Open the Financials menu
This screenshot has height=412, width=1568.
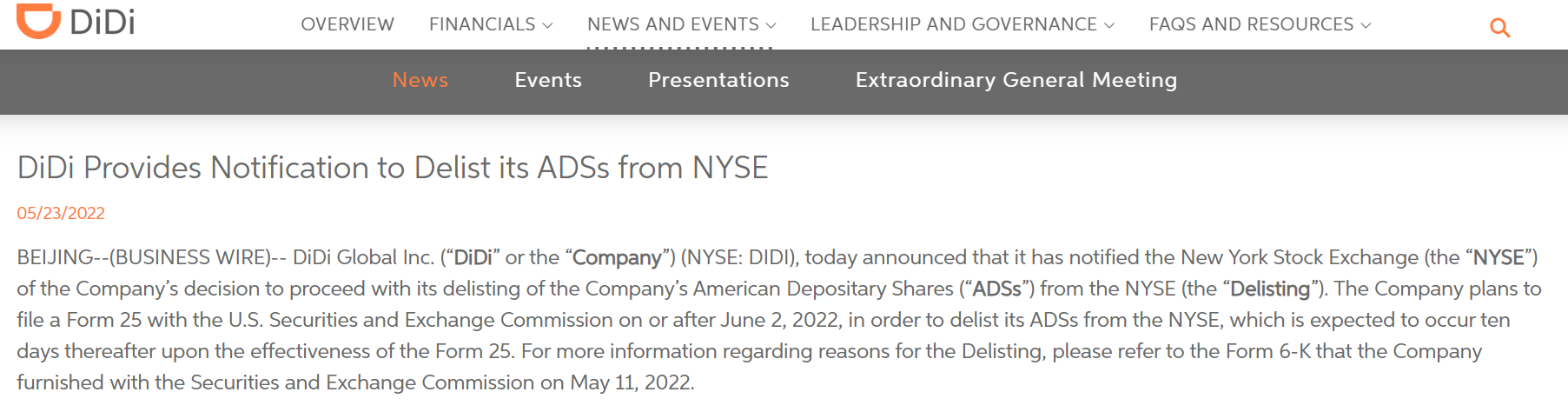491,24
